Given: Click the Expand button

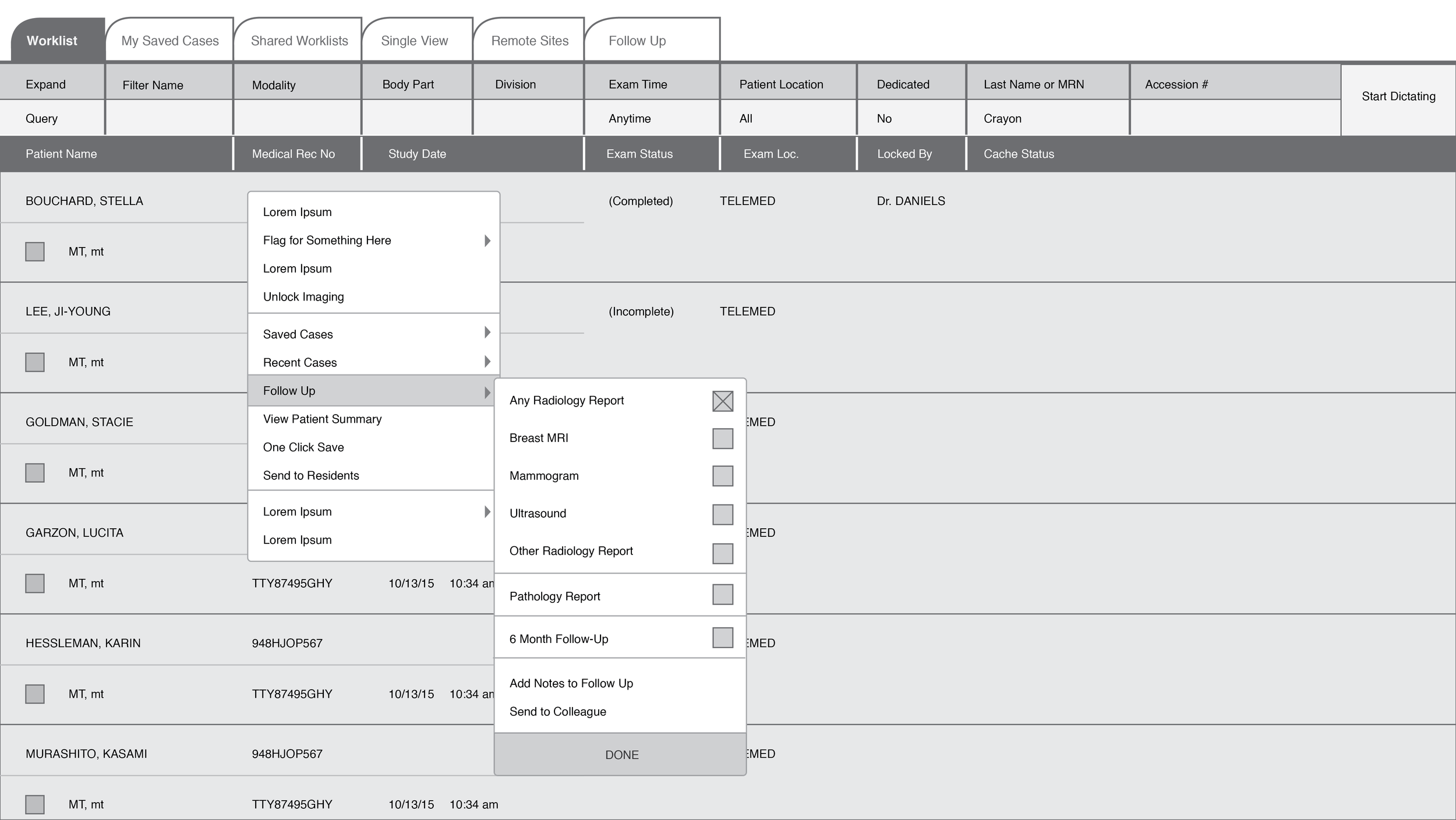Looking at the screenshot, I should 52,82.
